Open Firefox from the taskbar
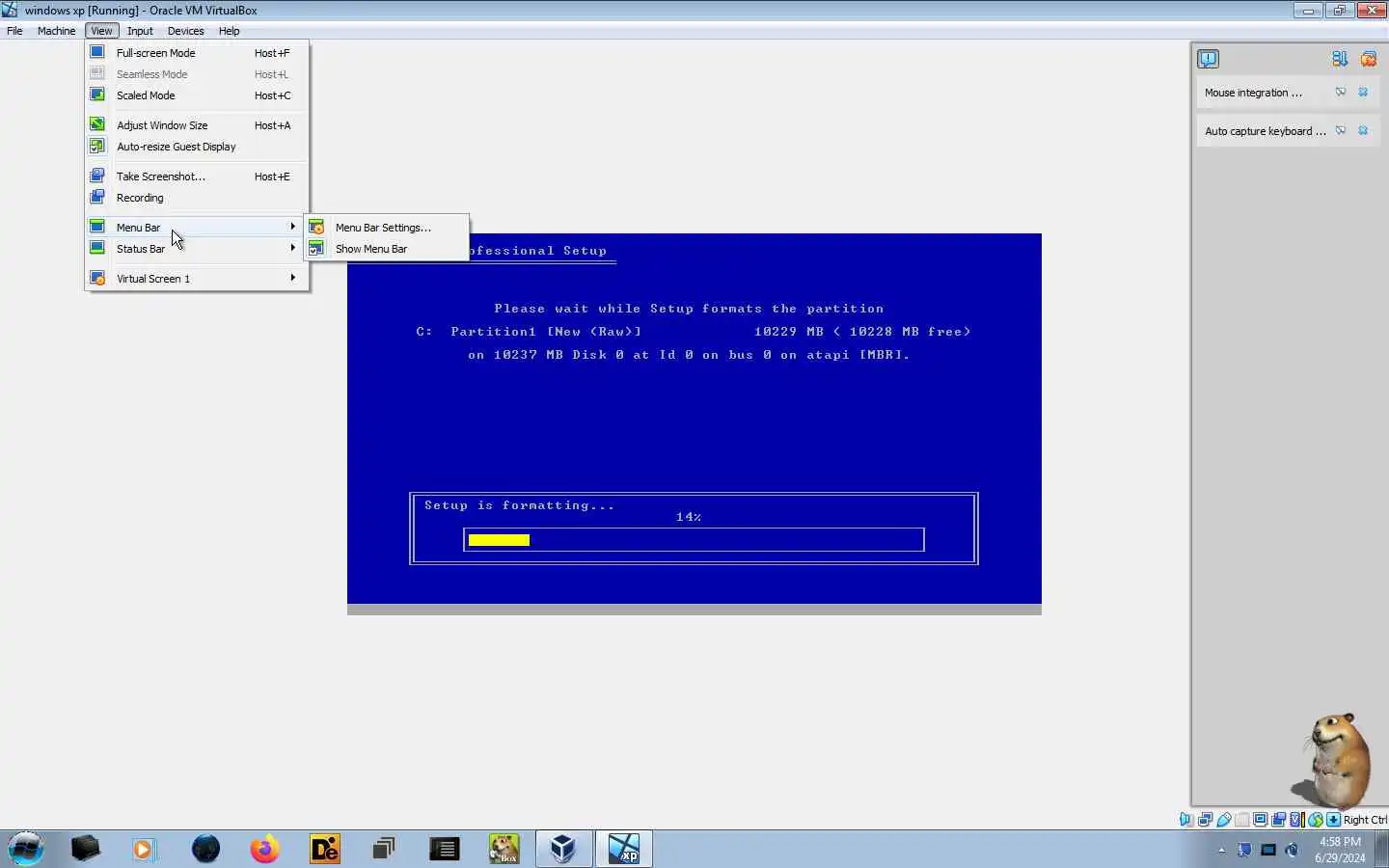This screenshot has height=868, width=1389. tap(264, 849)
